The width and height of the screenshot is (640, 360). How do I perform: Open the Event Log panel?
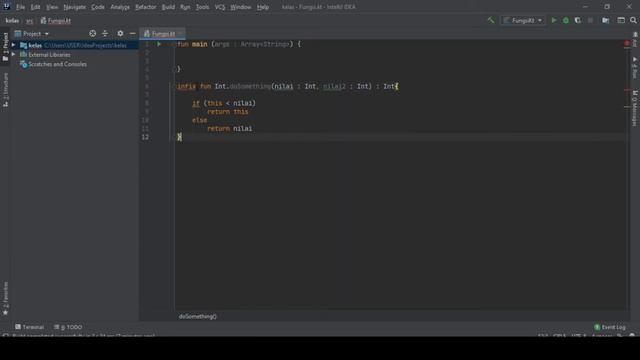coord(610,327)
